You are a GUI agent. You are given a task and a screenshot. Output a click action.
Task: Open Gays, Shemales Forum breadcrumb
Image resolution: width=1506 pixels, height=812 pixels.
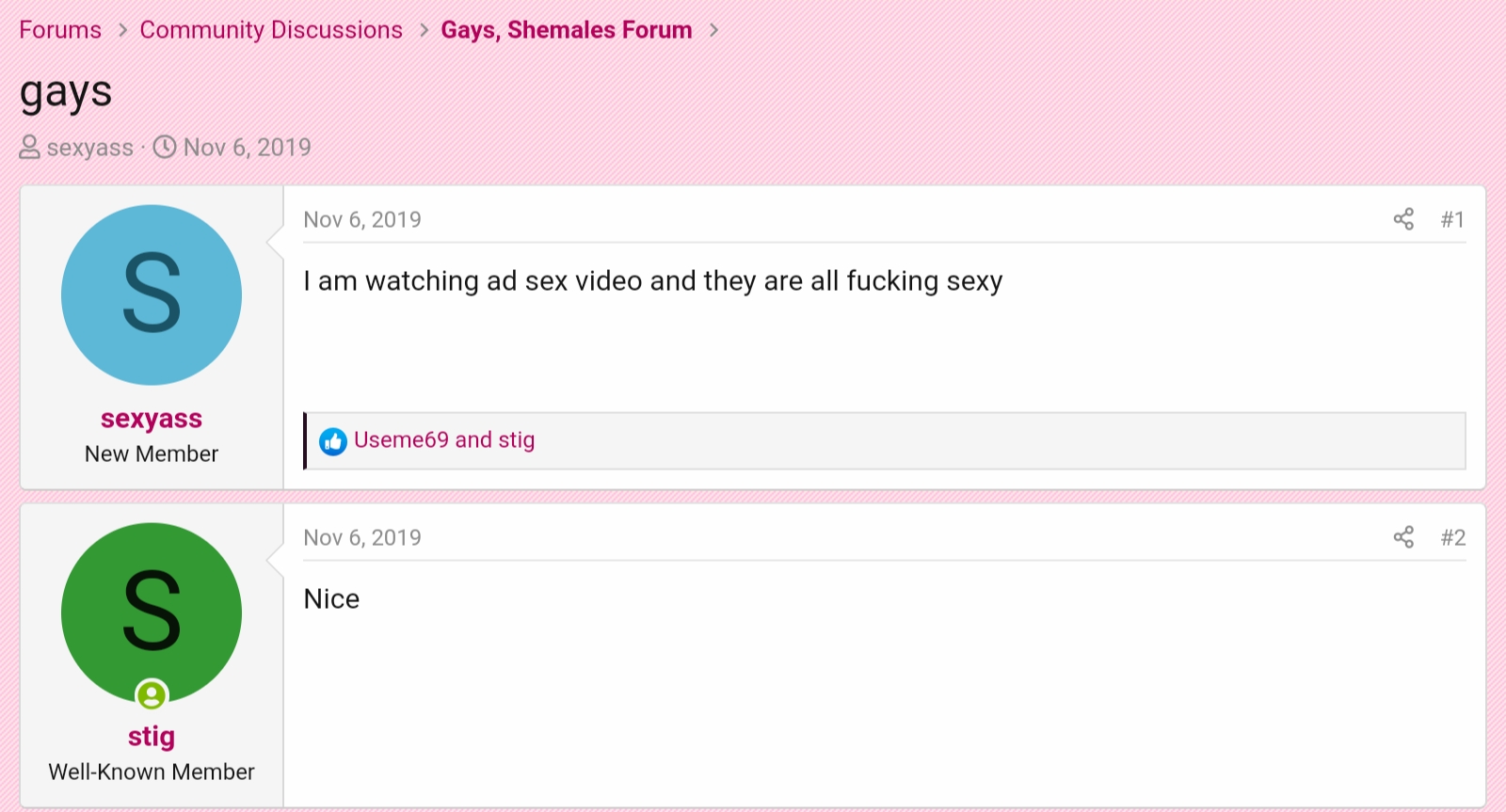567,30
